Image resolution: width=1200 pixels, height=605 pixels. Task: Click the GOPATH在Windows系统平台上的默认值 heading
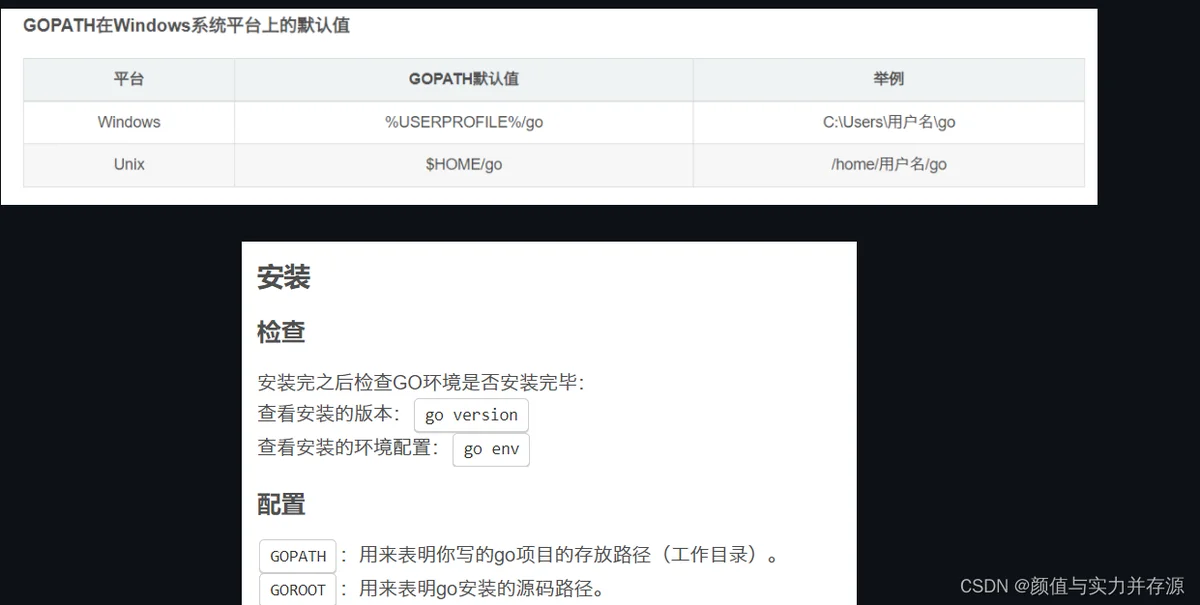point(187,26)
